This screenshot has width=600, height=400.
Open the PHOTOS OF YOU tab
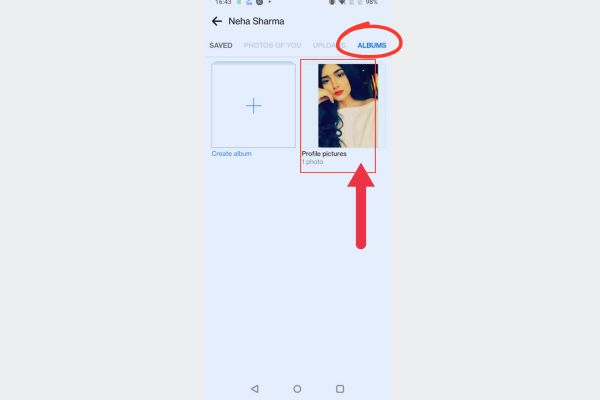272,46
